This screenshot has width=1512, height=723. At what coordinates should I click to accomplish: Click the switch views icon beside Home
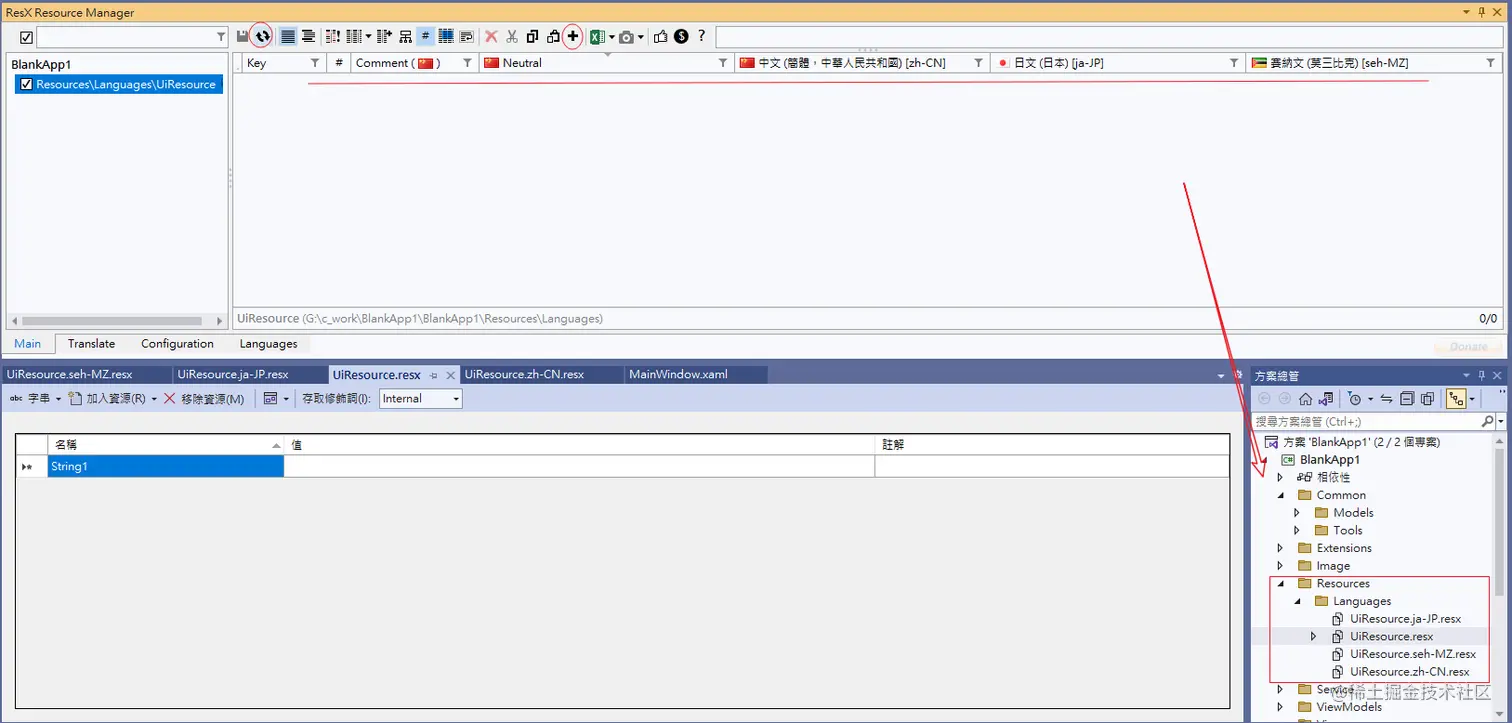point(1326,398)
